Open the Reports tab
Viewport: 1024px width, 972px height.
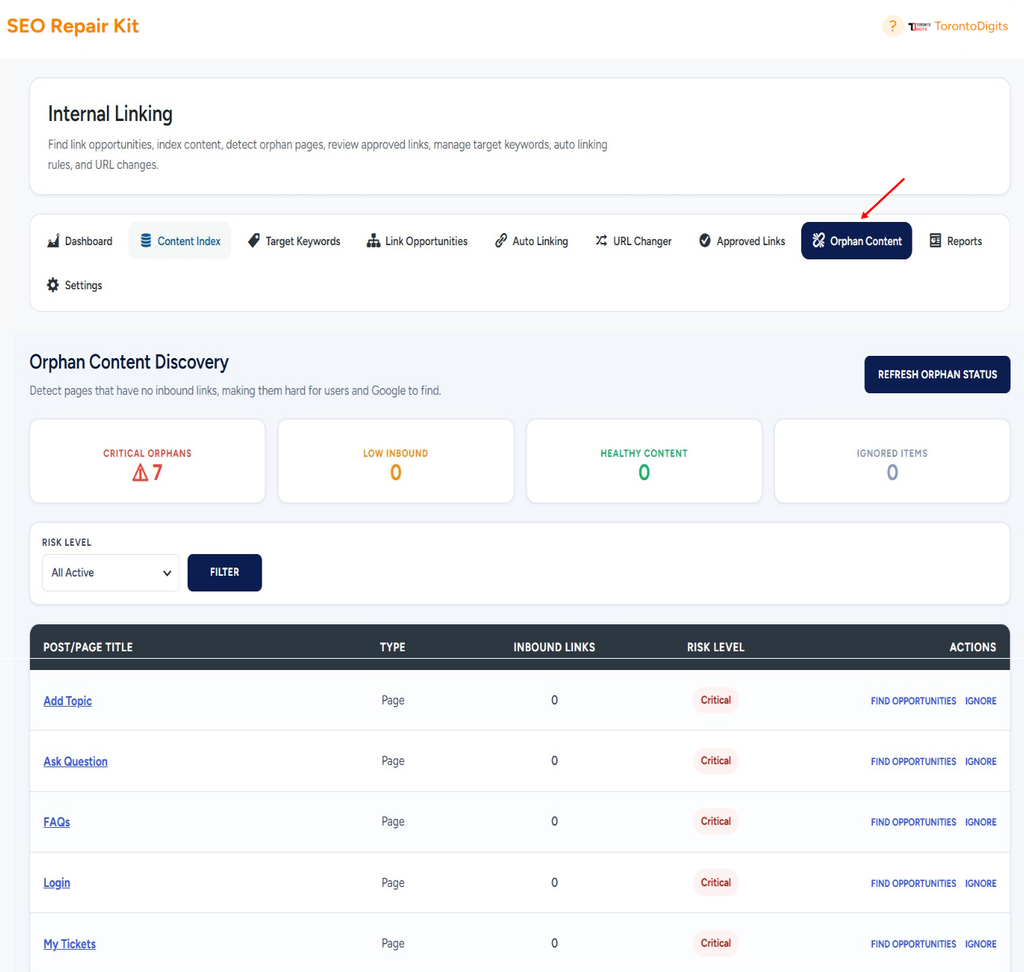click(956, 241)
